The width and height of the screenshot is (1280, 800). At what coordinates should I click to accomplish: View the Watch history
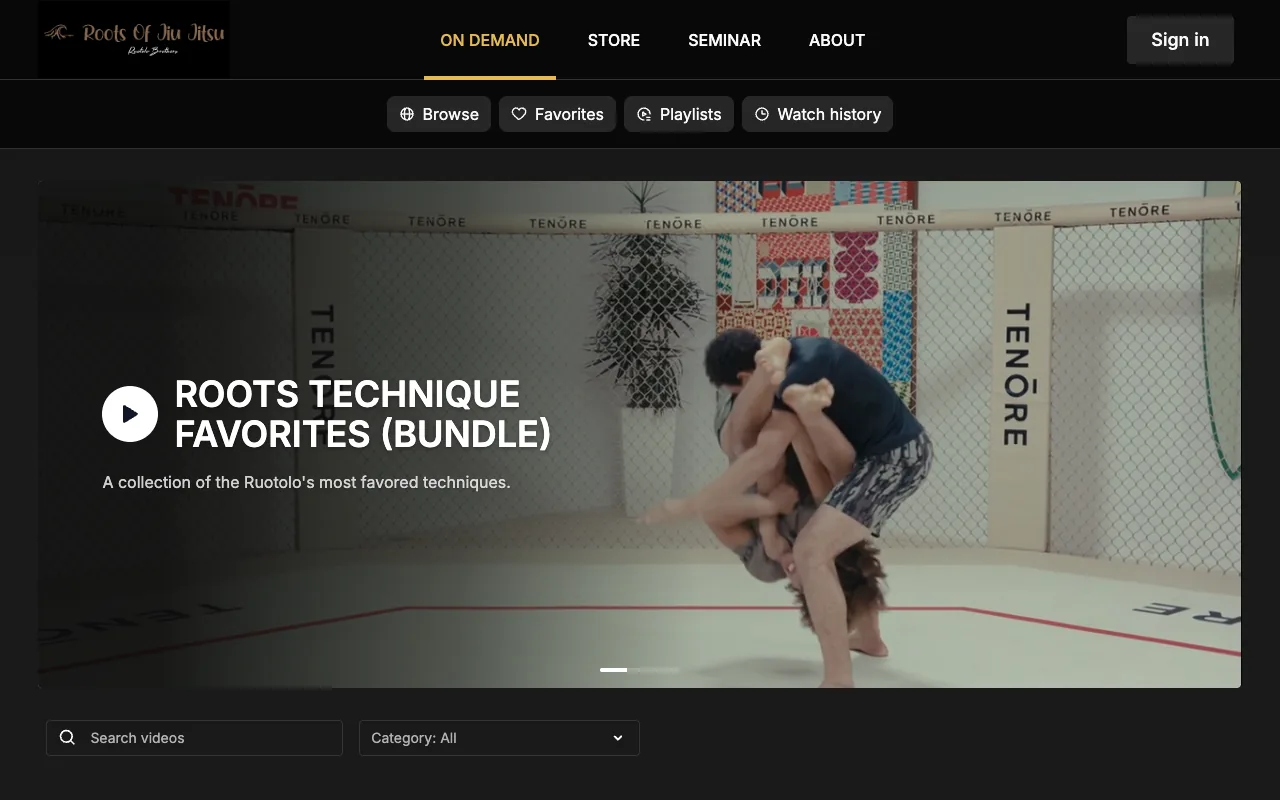[x=817, y=114]
